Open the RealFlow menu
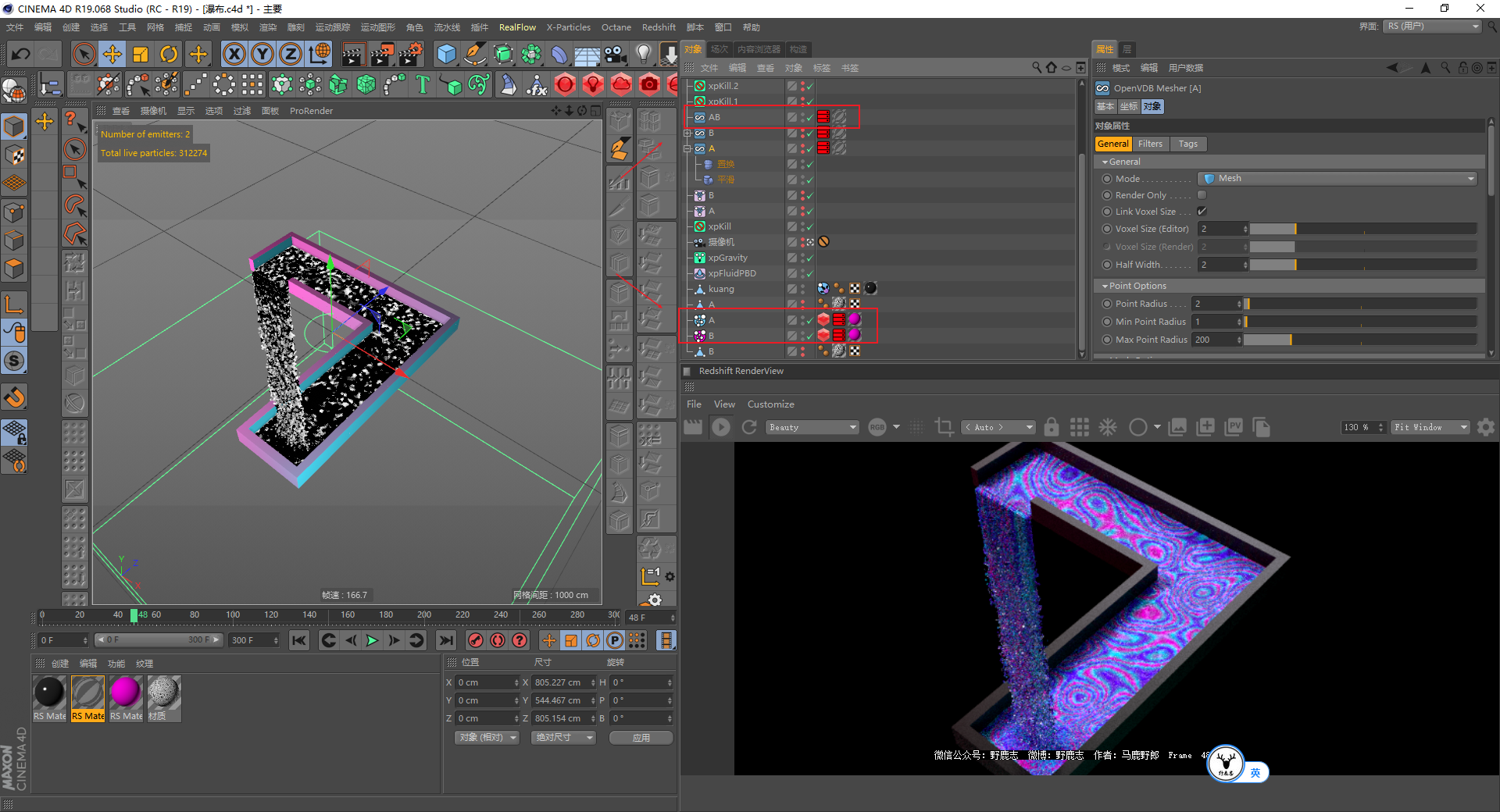Viewport: 1500px width, 812px height. click(x=517, y=27)
